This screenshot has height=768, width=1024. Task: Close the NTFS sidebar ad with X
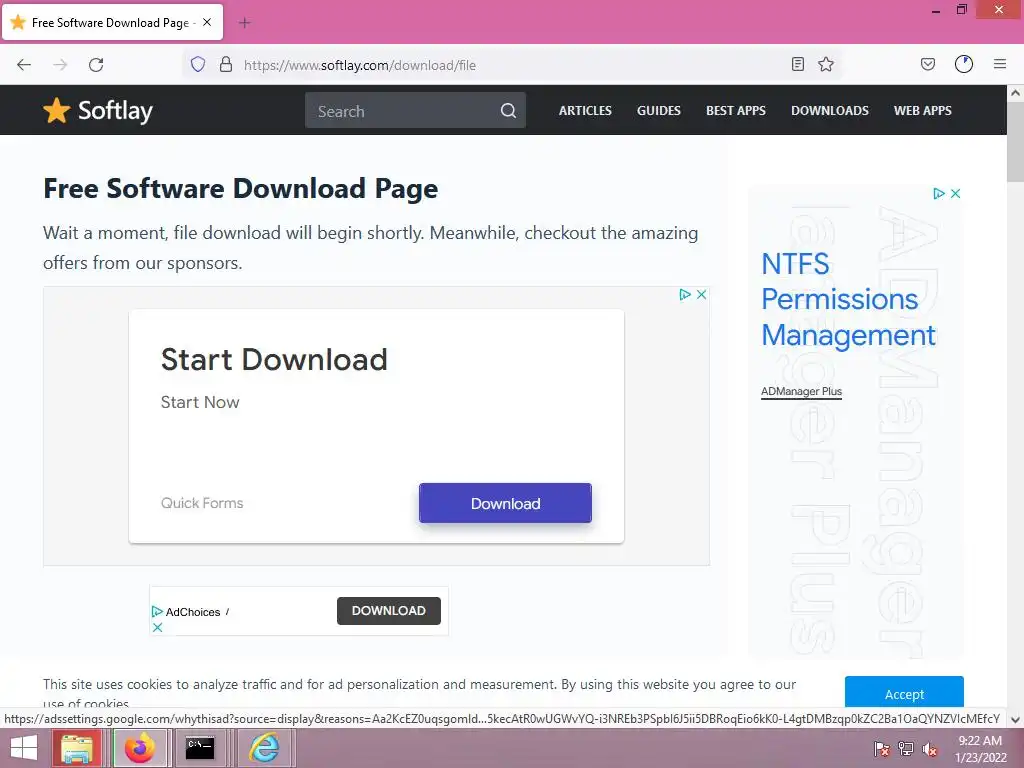[x=955, y=193]
